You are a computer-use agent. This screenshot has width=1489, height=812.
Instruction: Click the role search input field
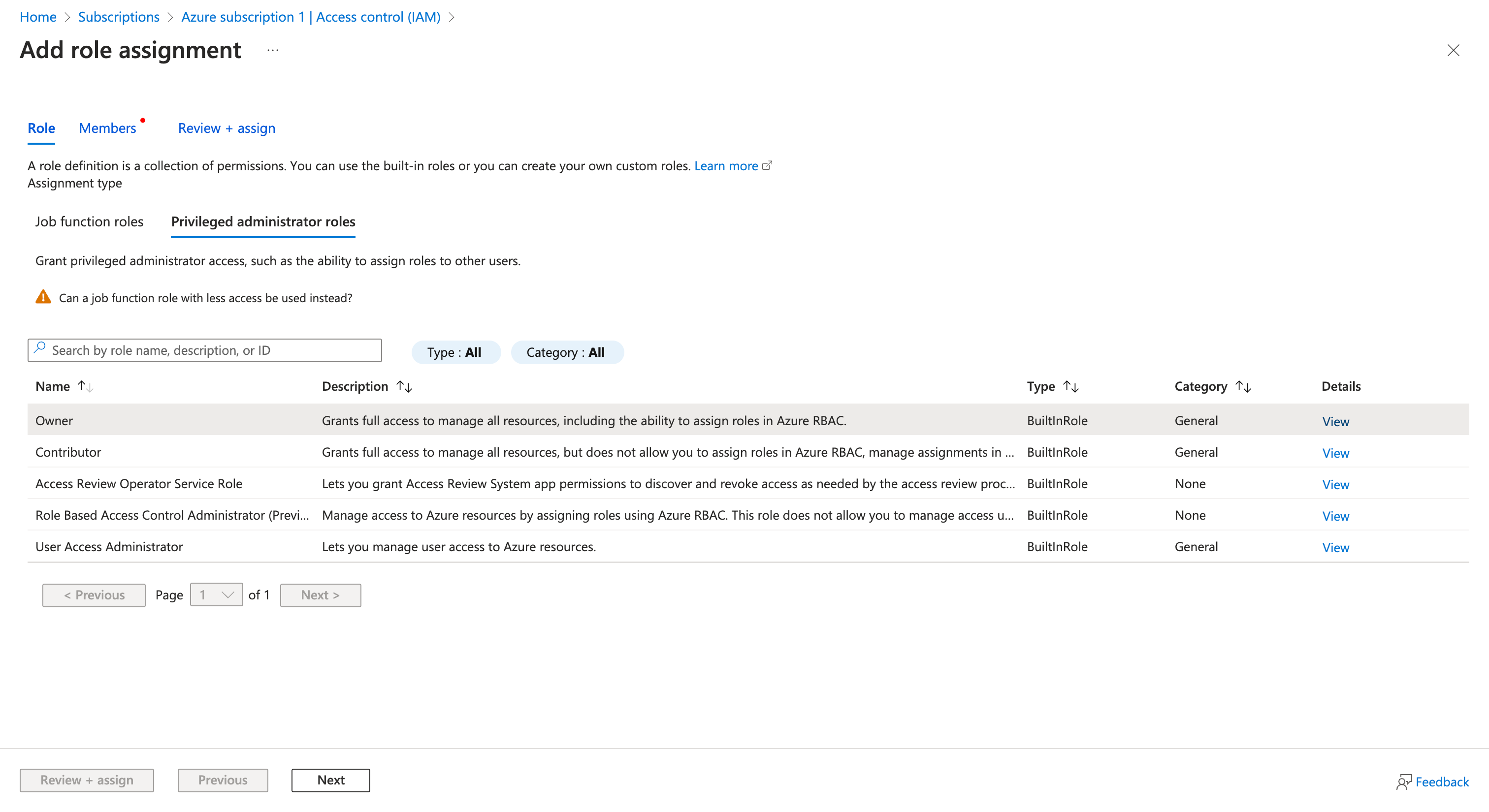[214, 350]
